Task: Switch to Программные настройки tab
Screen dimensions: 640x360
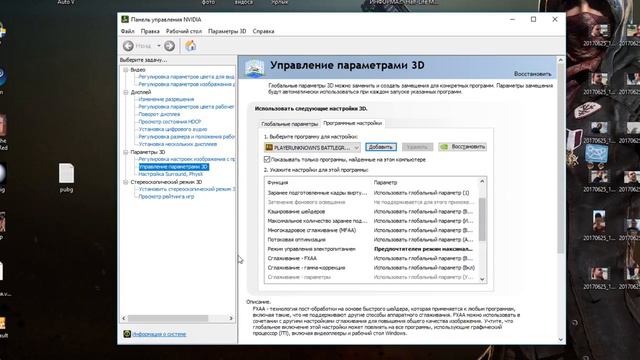Action: 353,123
